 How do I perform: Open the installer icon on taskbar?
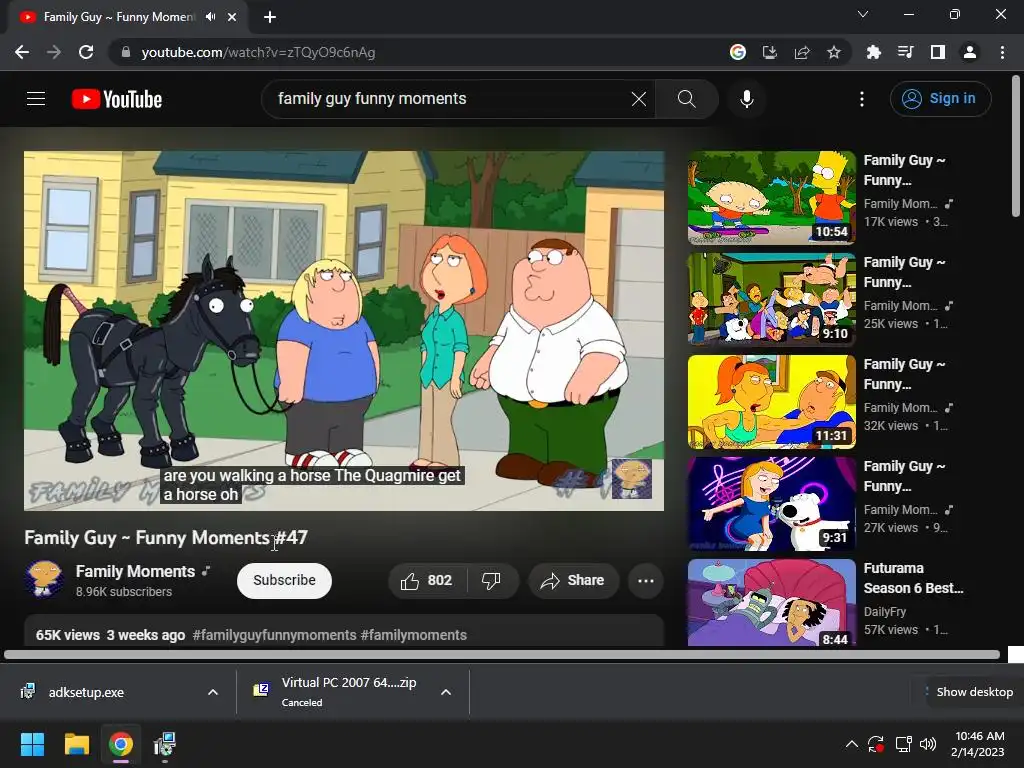click(165, 744)
